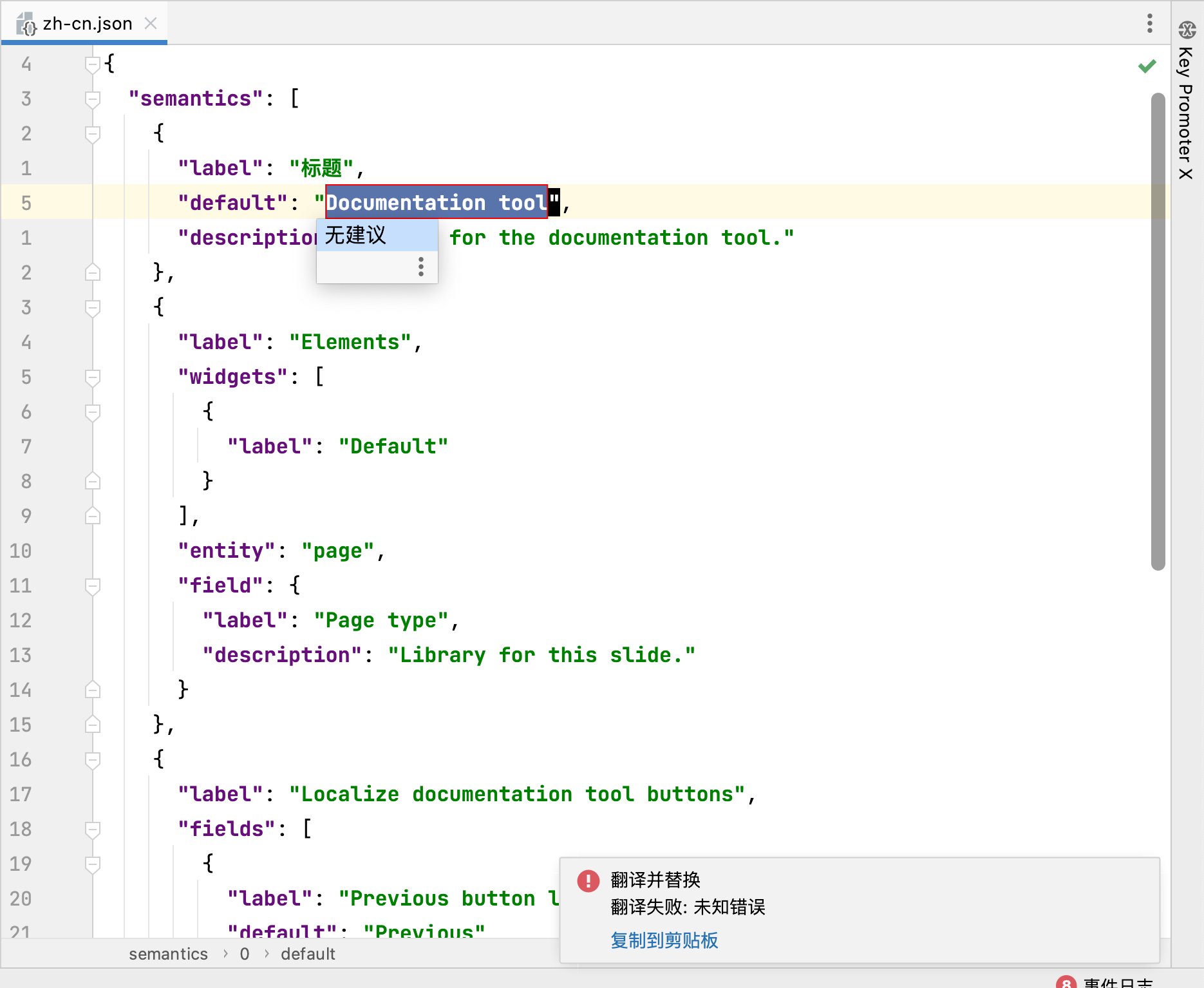Open the editor tab options three-dot menu
Viewport: 1204px width, 988px height.
(1149, 24)
